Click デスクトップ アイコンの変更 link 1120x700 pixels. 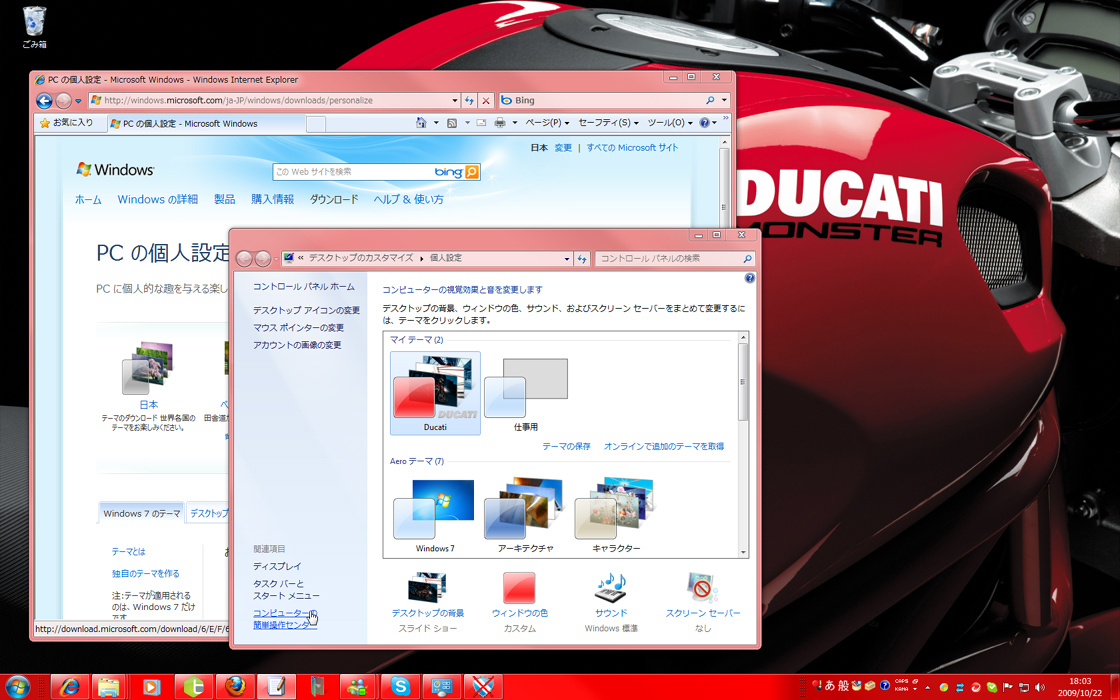click(306, 310)
